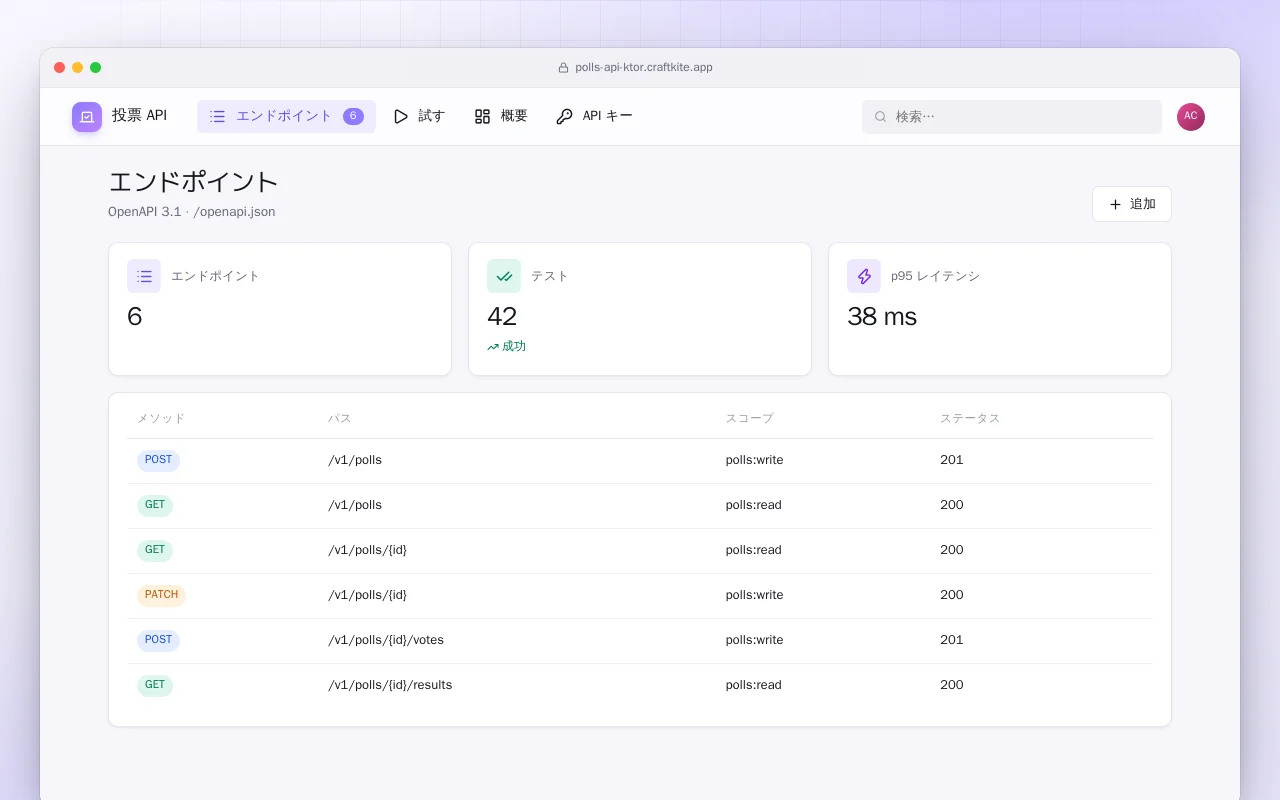Click the GET badge in the /v1/polls polls:read row
Screen dimensions: 1280x800
pyautogui.click(x=155, y=506)
